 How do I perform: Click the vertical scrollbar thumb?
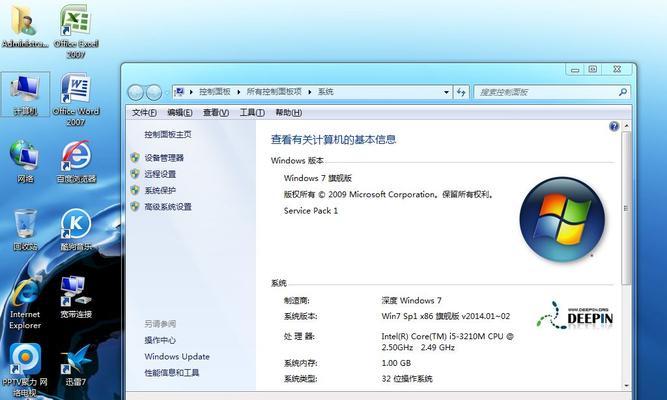(x=626, y=208)
